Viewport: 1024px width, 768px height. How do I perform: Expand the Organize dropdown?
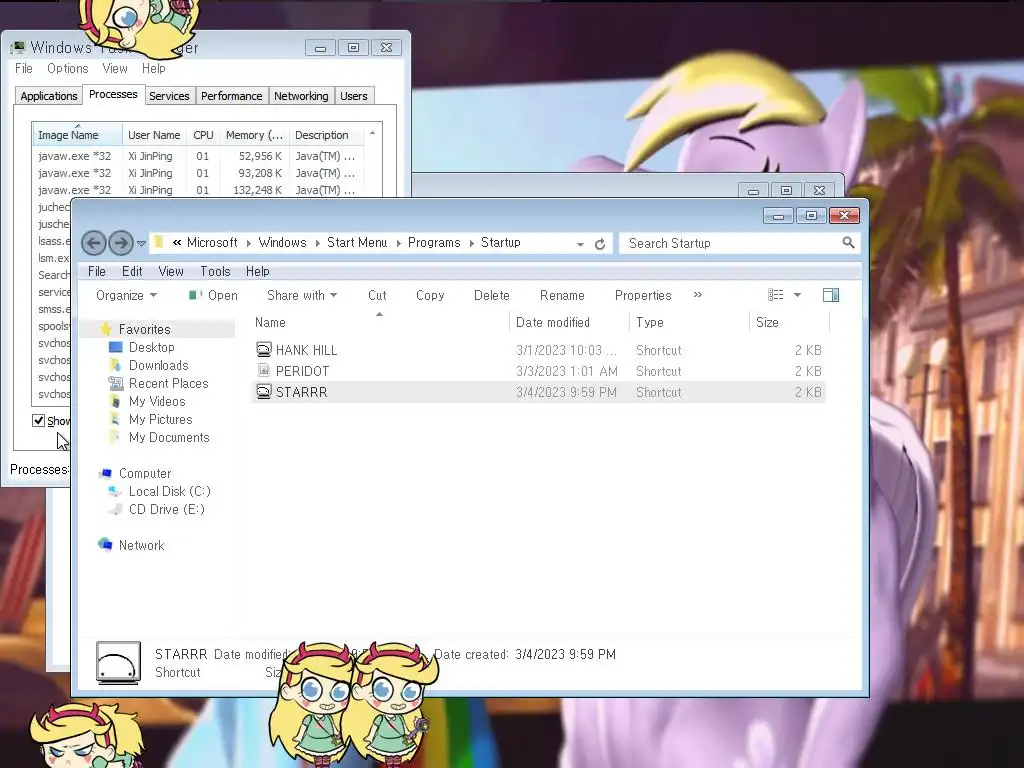click(126, 295)
